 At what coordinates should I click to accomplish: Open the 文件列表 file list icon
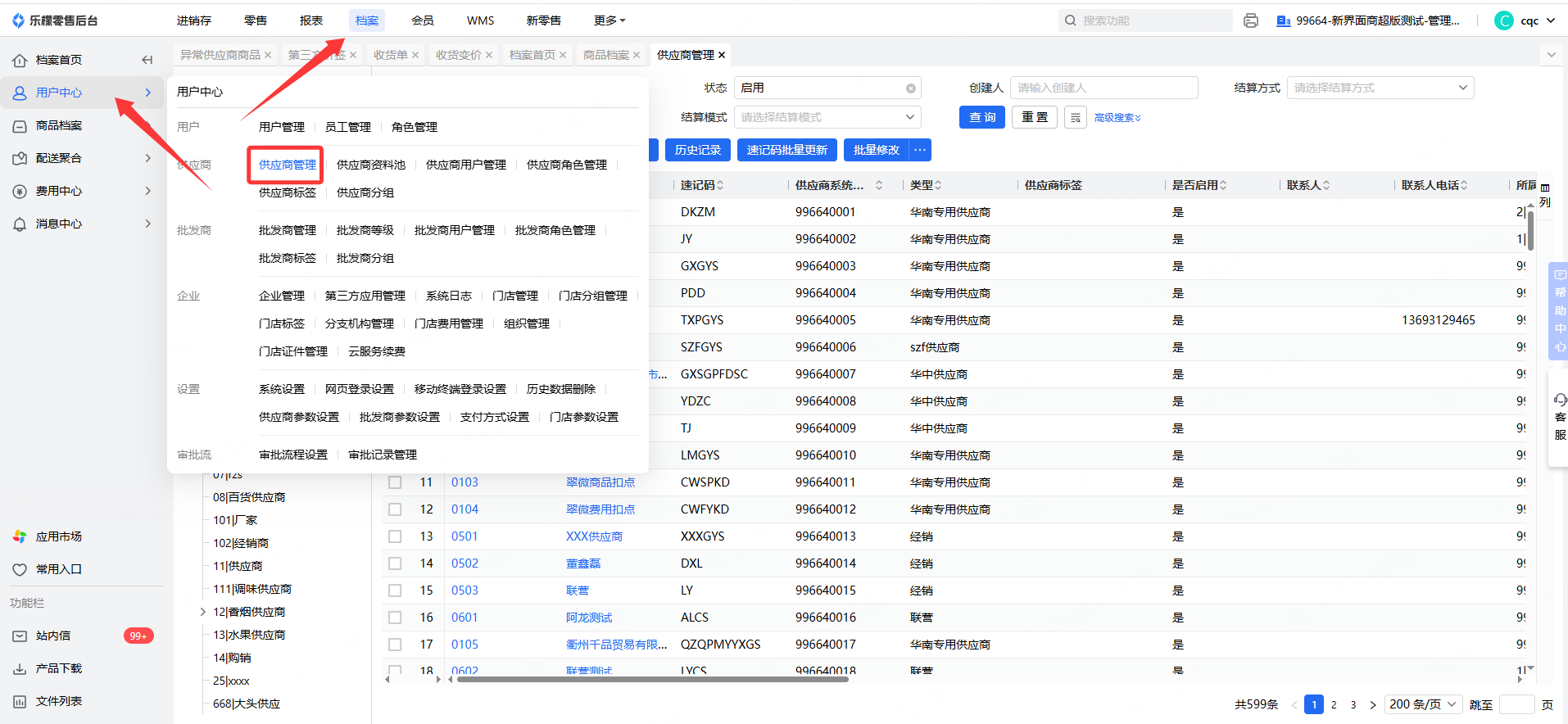(x=20, y=701)
